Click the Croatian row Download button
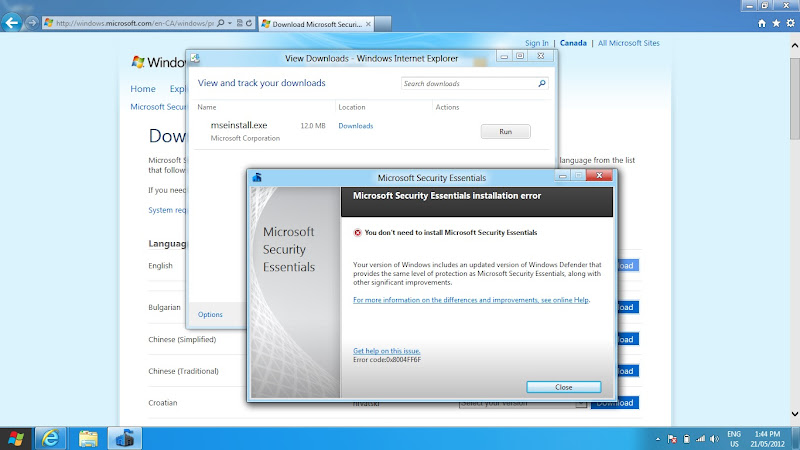 tap(615, 403)
